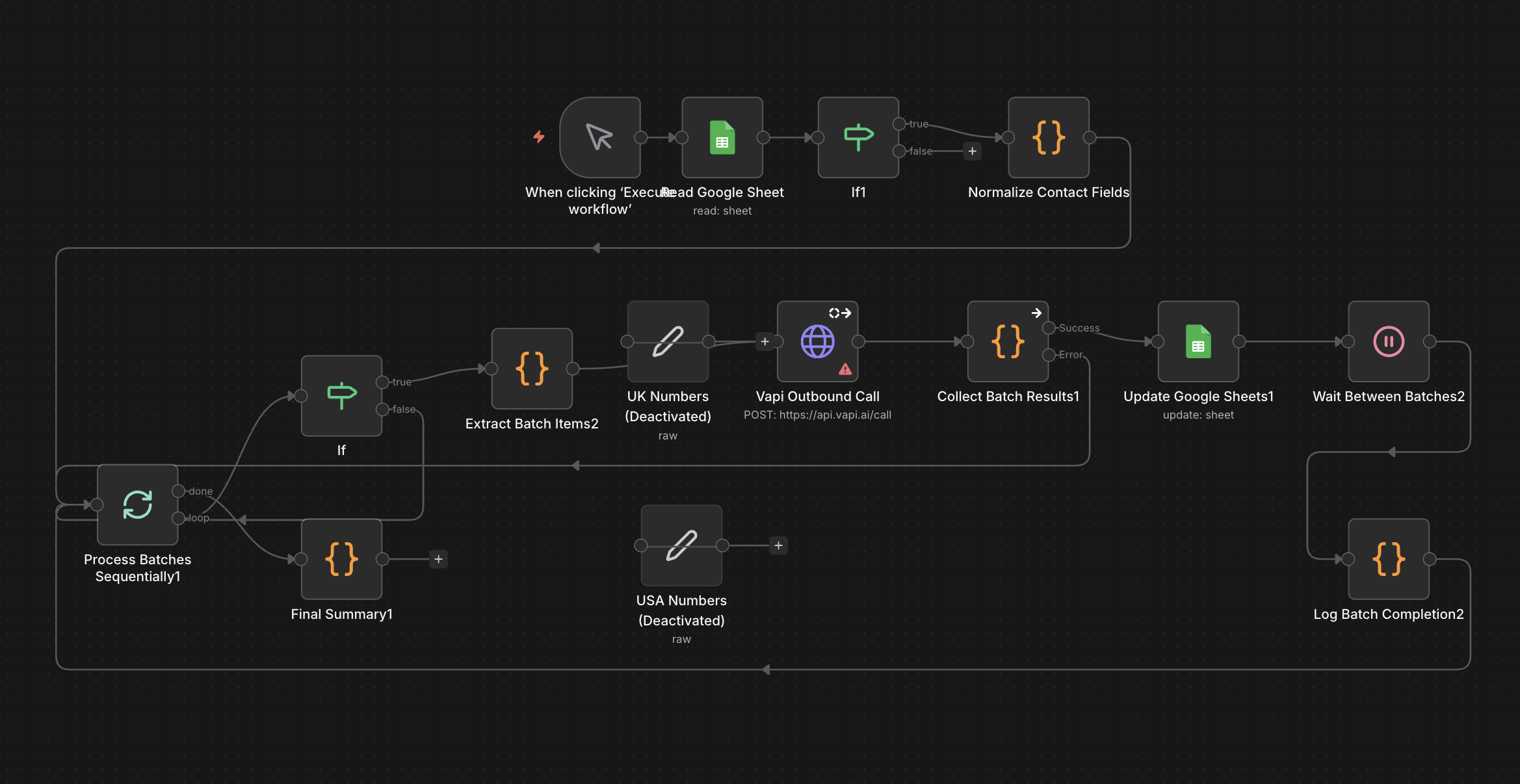Click the Error output of Collect Batch Results1
This screenshot has height=784, width=1520.
pyautogui.click(x=1049, y=355)
